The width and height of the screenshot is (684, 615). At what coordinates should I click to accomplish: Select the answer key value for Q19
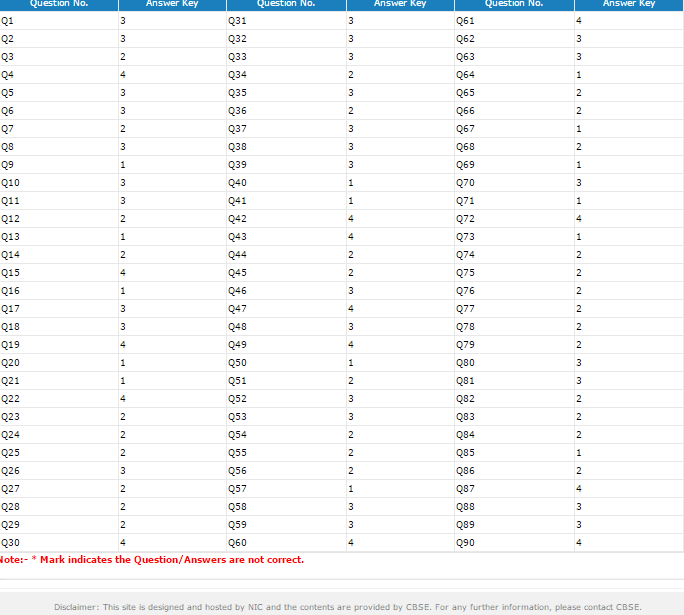(123, 345)
